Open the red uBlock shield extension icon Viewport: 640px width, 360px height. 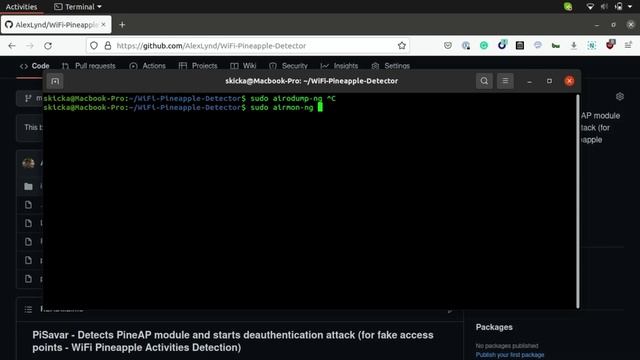[610, 45]
